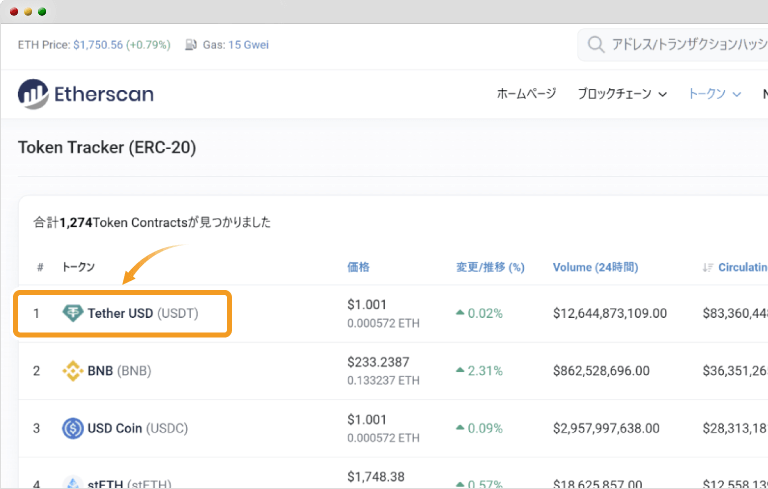Viewport: 768px width, 489px height.
Task: Select the Token Tracker (ERC-20) heading
Action: pyautogui.click(x=107, y=147)
